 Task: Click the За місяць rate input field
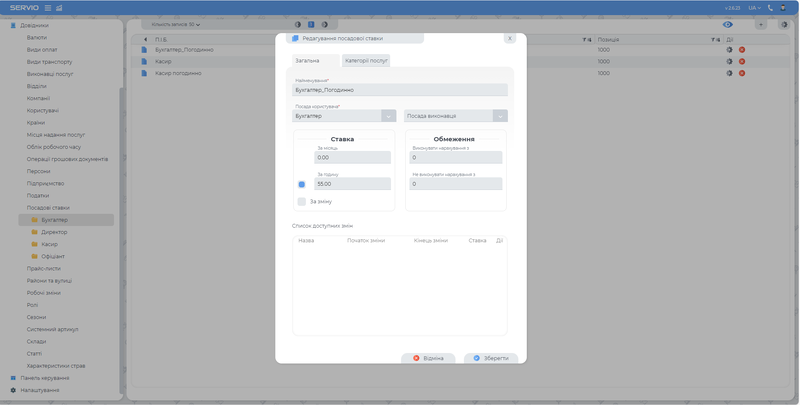point(352,157)
